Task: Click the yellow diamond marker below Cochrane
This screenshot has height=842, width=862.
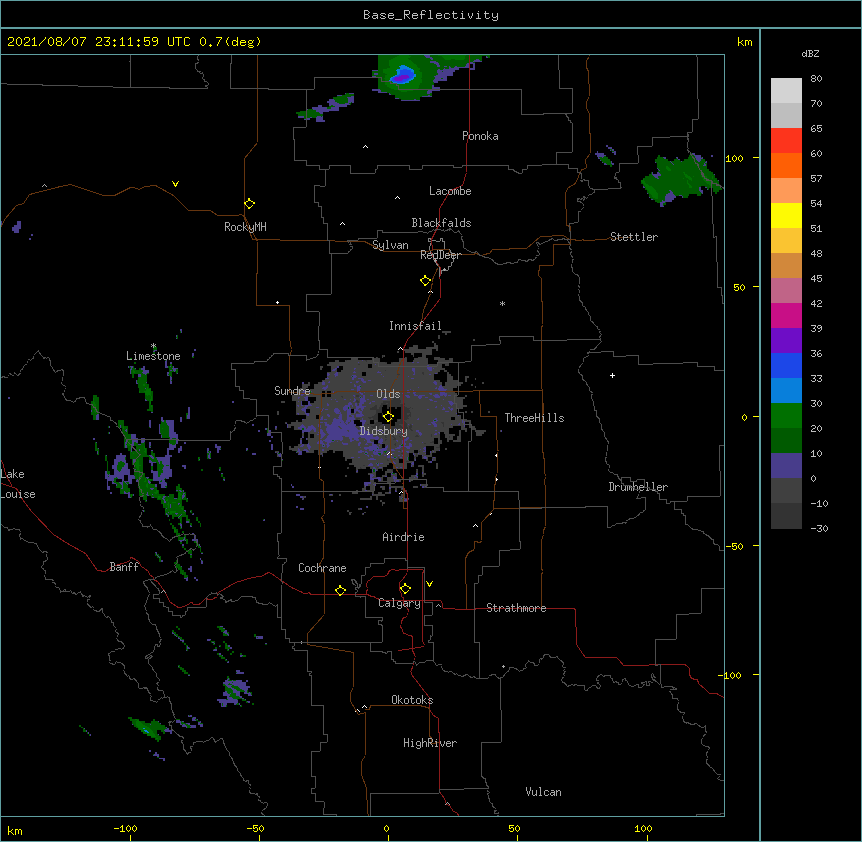Action: (340, 590)
